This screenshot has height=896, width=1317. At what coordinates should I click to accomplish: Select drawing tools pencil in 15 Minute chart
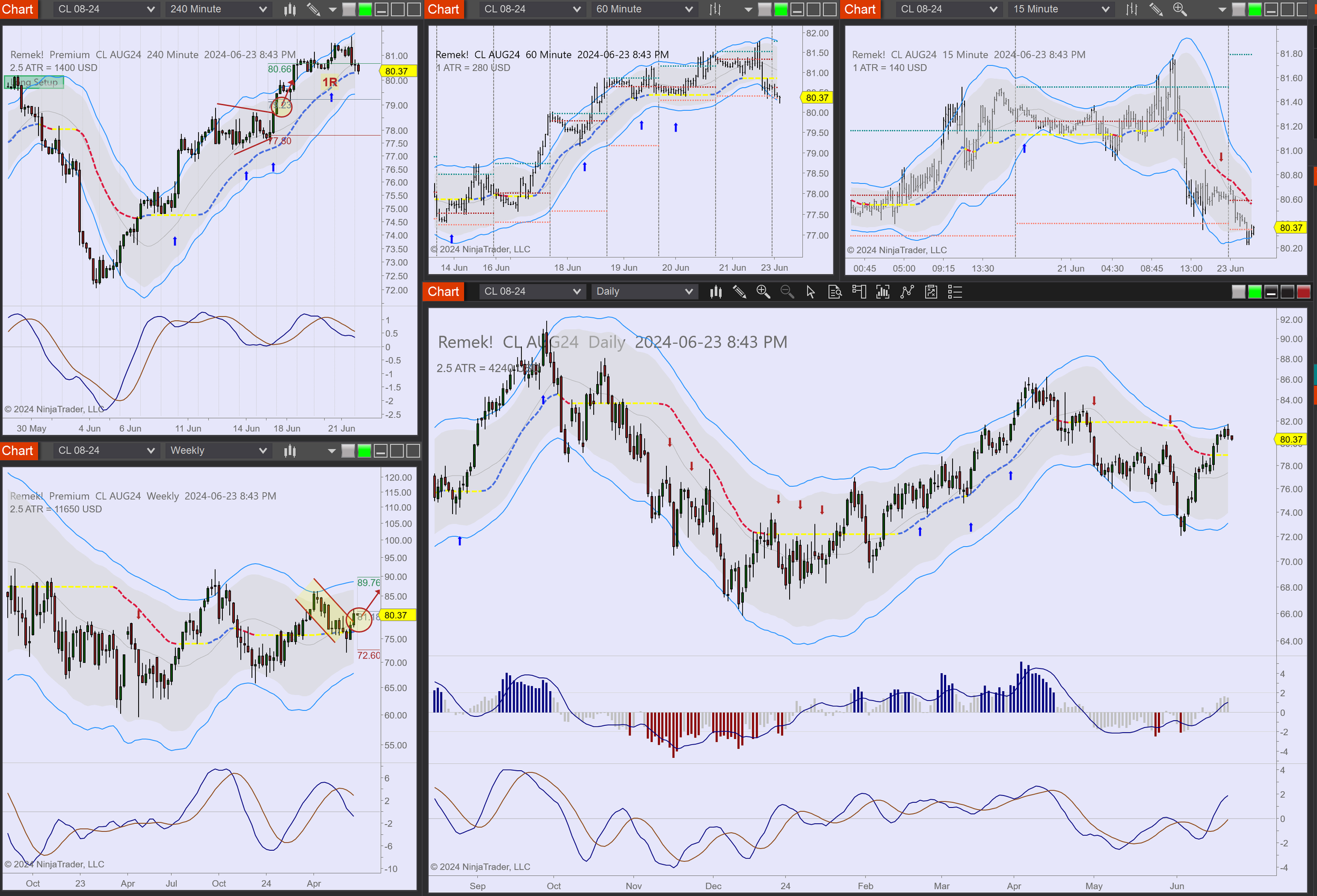point(1155,9)
